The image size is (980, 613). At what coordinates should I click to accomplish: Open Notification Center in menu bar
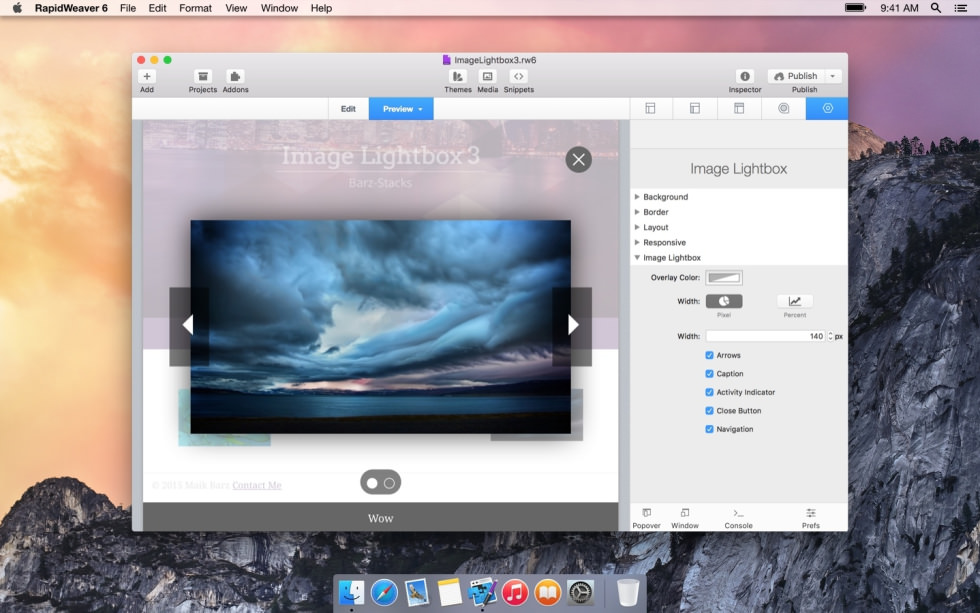click(961, 8)
